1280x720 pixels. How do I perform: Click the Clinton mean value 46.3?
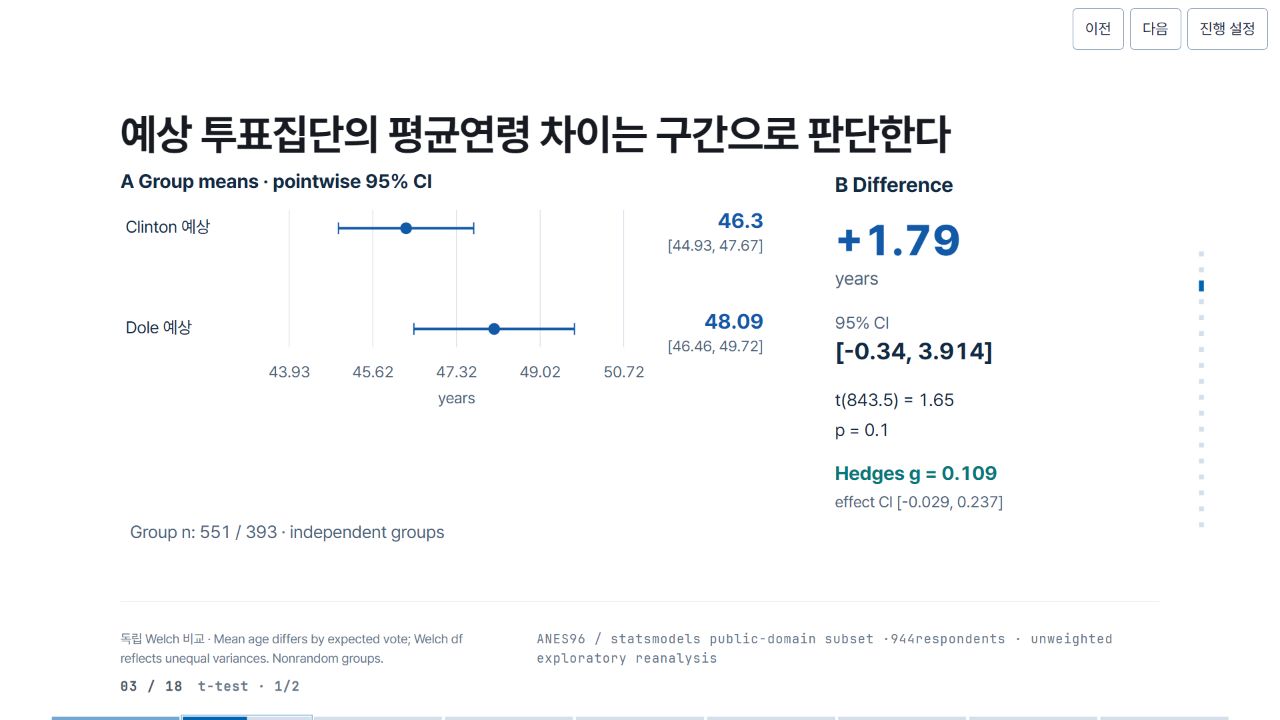(x=740, y=221)
